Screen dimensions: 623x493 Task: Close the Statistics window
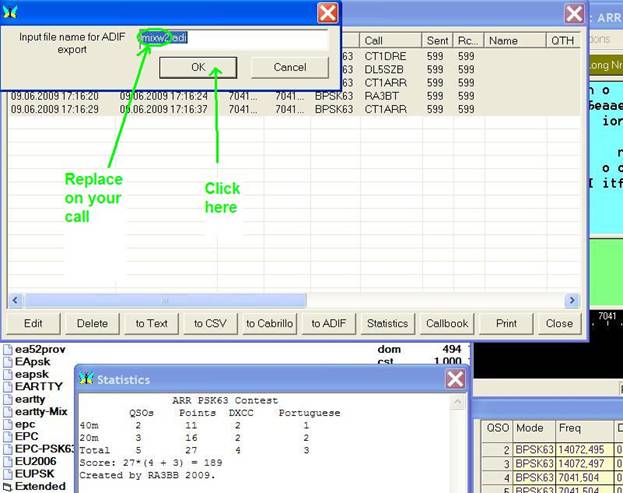point(455,379)
